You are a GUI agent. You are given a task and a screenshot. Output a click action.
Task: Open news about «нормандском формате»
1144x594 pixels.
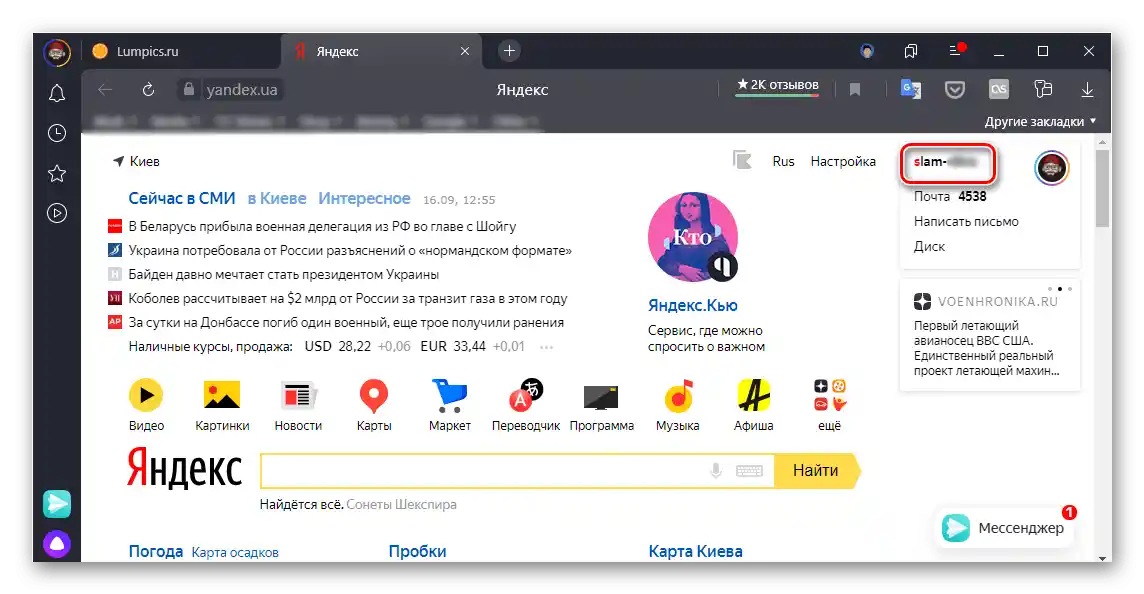click(x=349, y=250)
